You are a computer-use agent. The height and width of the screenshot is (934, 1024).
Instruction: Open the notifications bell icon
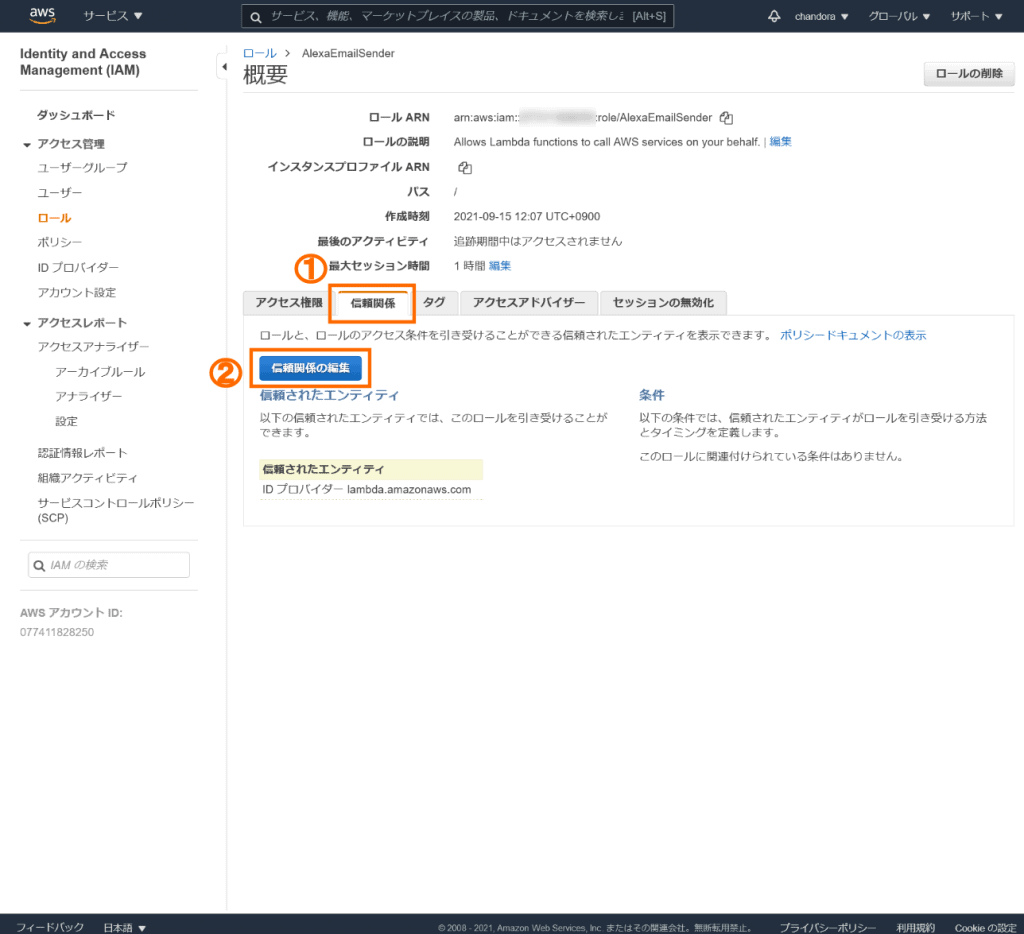[774, 16]
